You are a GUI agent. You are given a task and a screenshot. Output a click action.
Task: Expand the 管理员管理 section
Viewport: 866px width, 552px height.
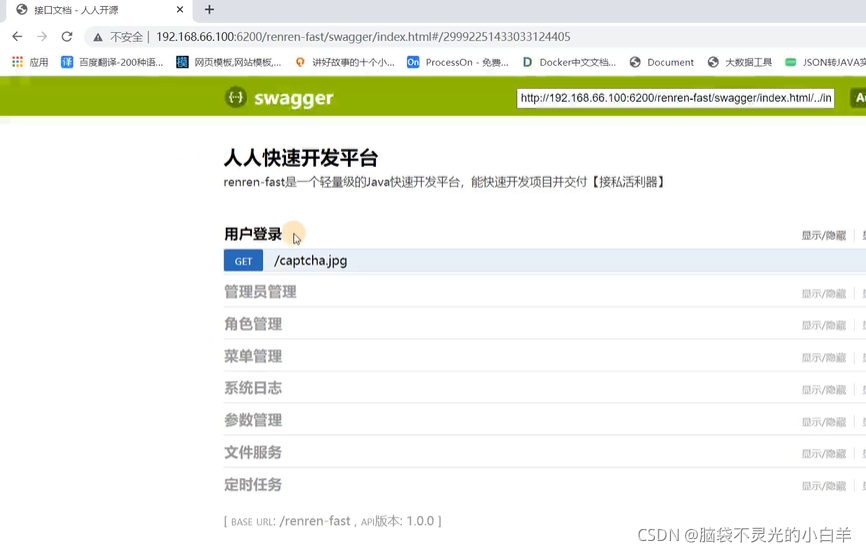[260, 292]
